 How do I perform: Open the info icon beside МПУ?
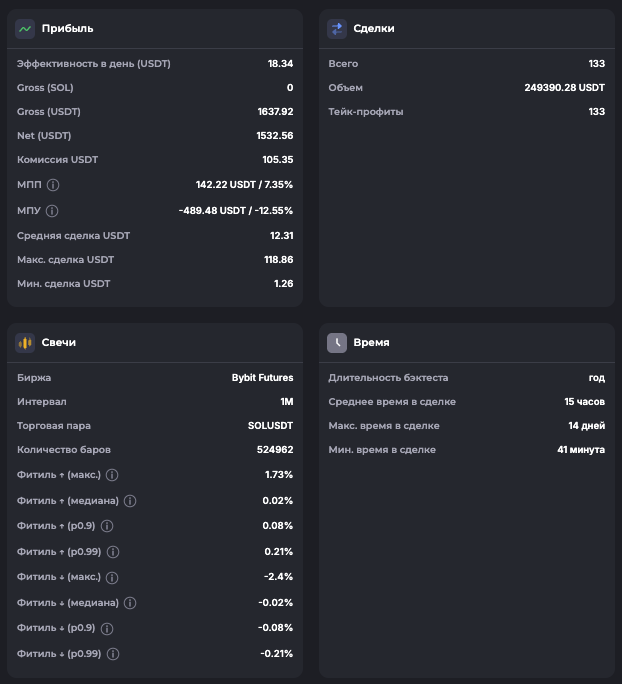[52, 211]
